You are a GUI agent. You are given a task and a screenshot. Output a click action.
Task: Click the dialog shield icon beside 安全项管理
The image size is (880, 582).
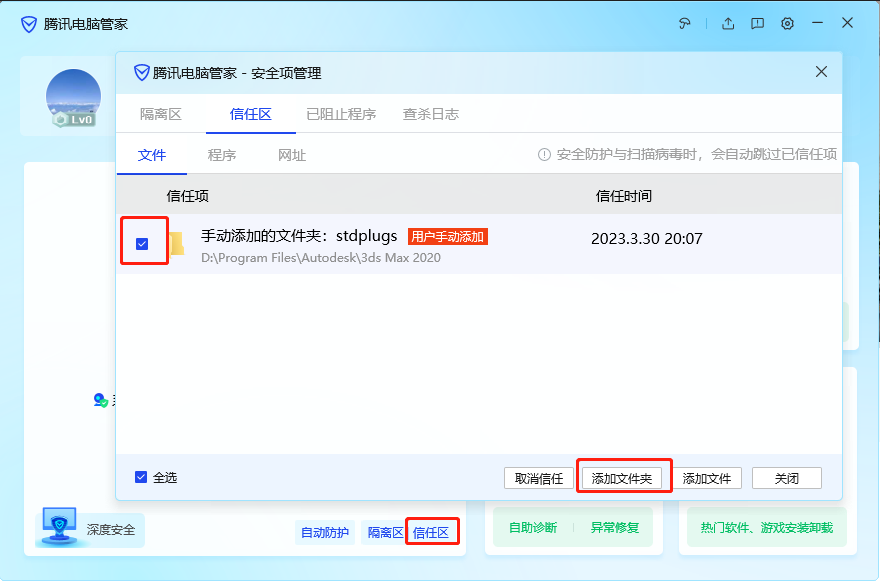click(x=141, y=73)
